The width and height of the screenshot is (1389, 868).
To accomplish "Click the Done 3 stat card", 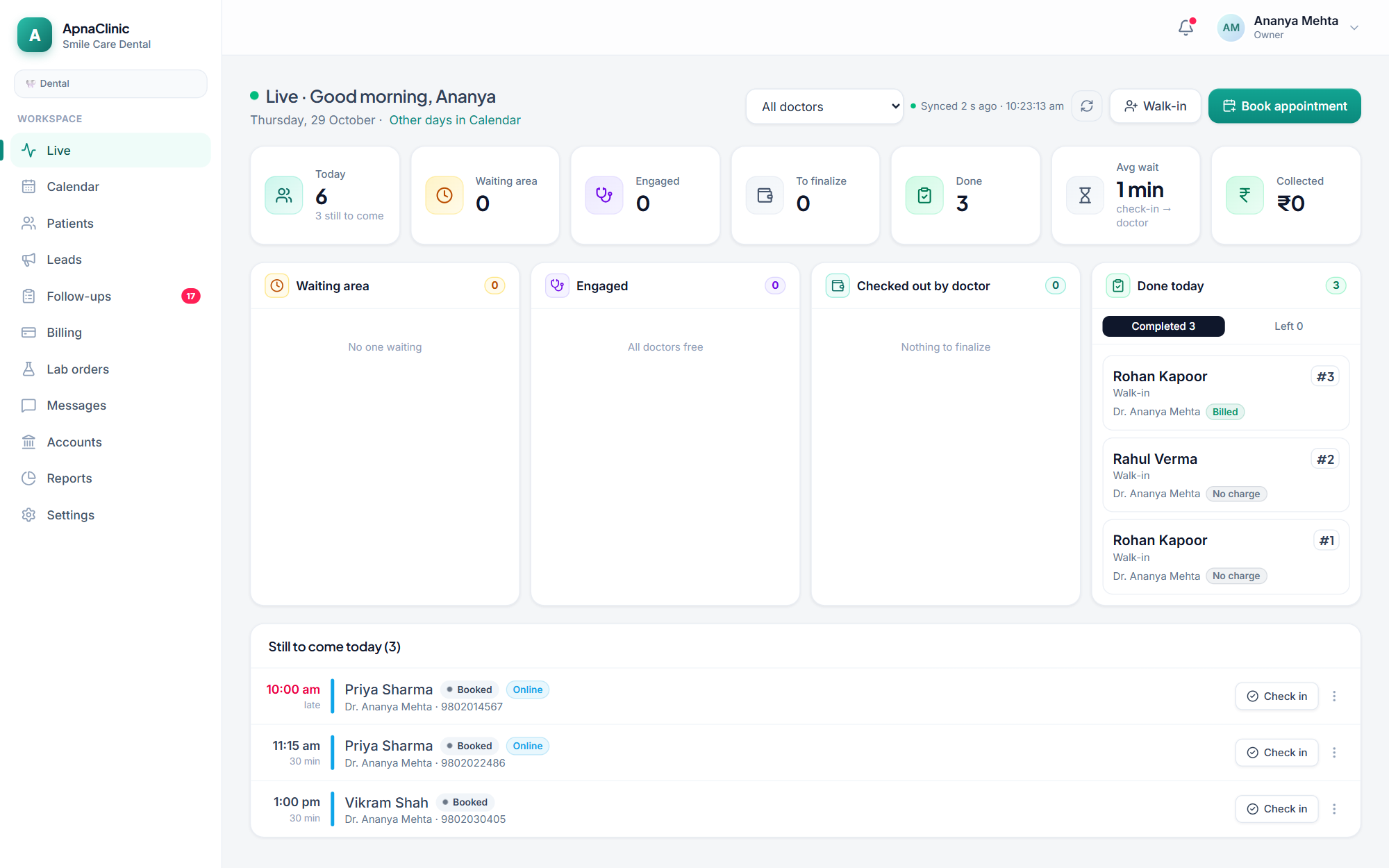I will click(x=965, y=195).
